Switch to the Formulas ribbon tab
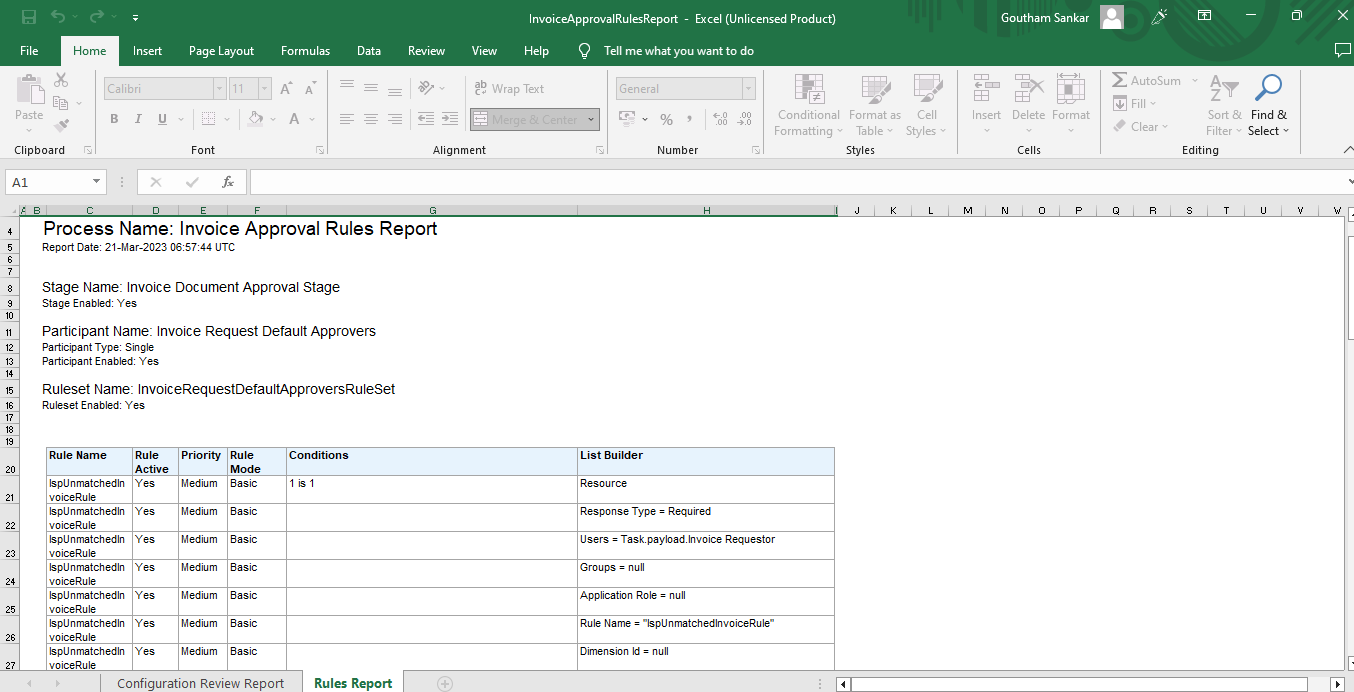 [305, 50]
